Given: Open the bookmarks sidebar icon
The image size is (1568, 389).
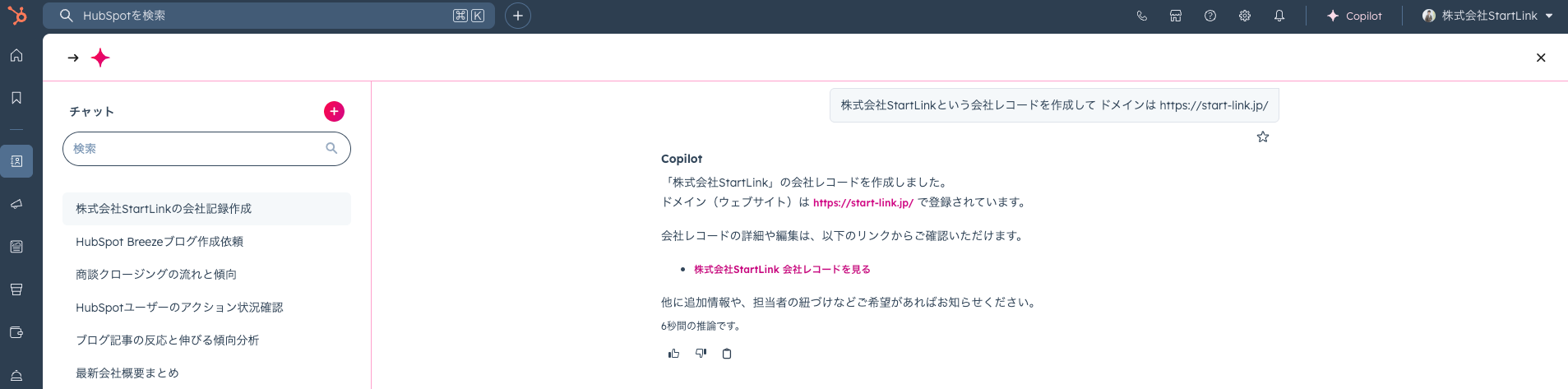Looking at the screenshot, I should [x=16, y=98].
